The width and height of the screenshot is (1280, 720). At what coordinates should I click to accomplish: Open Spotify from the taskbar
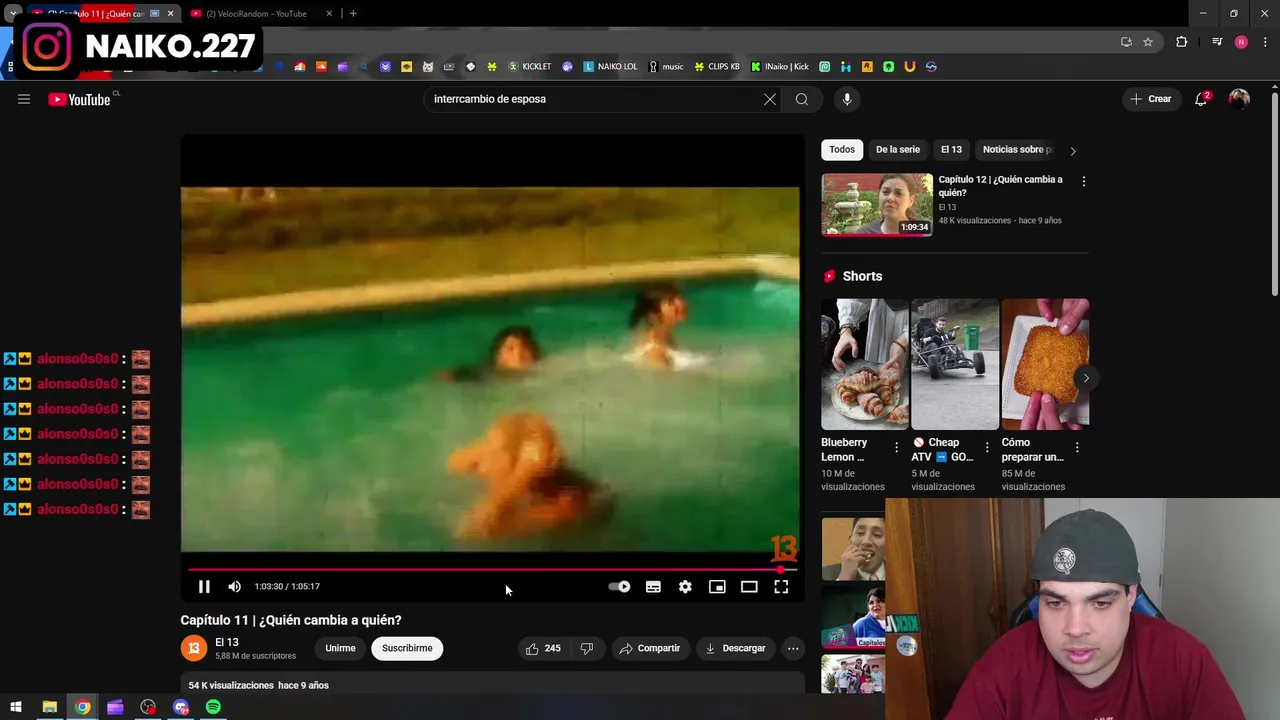[x=213, y=708]
